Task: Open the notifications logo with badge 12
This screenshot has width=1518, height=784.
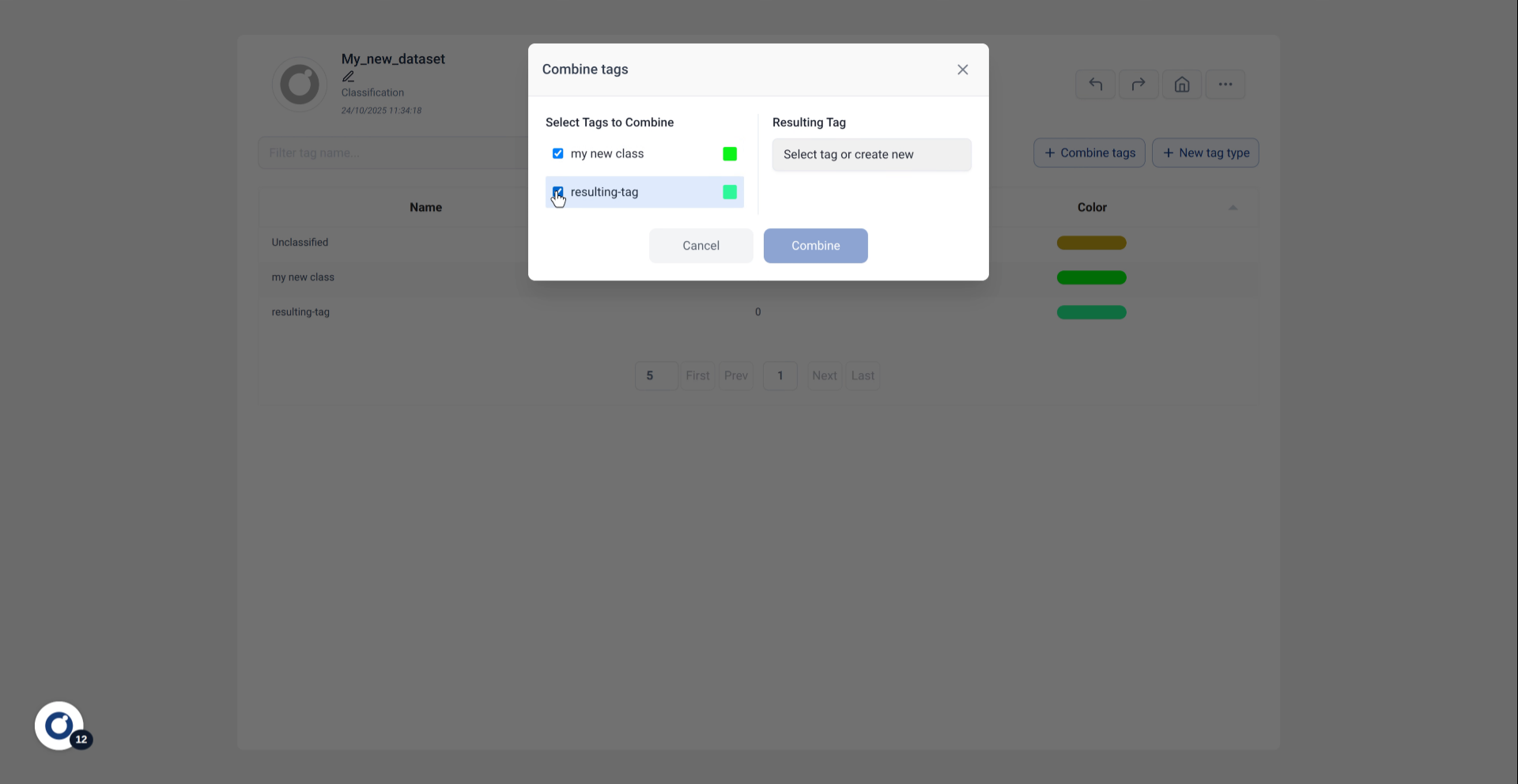Action: pyautogui.click(x=60, y=726)
